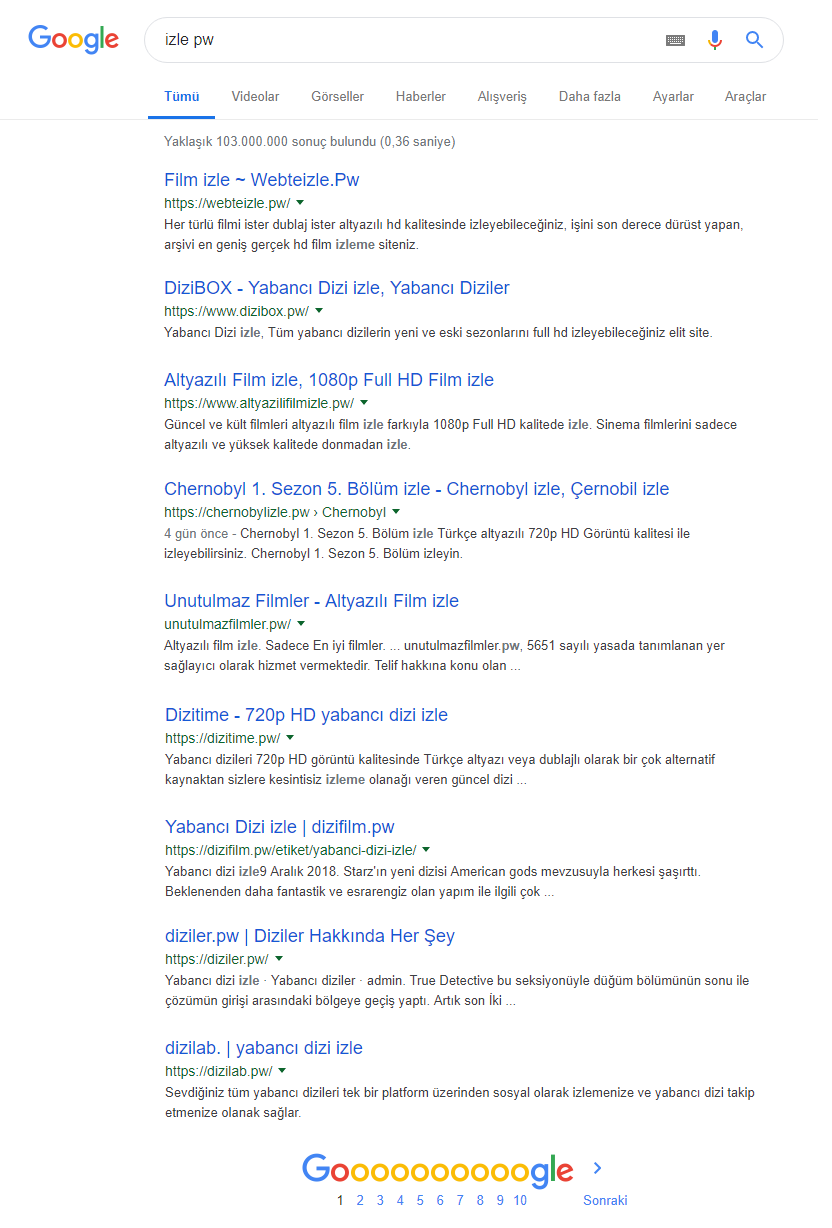Click the https://dizilab.pw/ URL text
Screen dimensions: 832x1228
coord(219,1071)
